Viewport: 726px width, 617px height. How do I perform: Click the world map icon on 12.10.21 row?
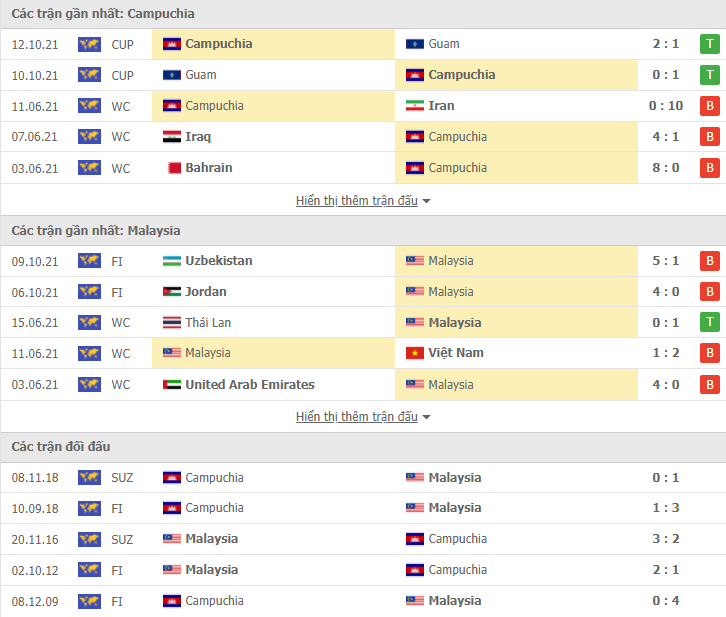click(x=89, y=44)
